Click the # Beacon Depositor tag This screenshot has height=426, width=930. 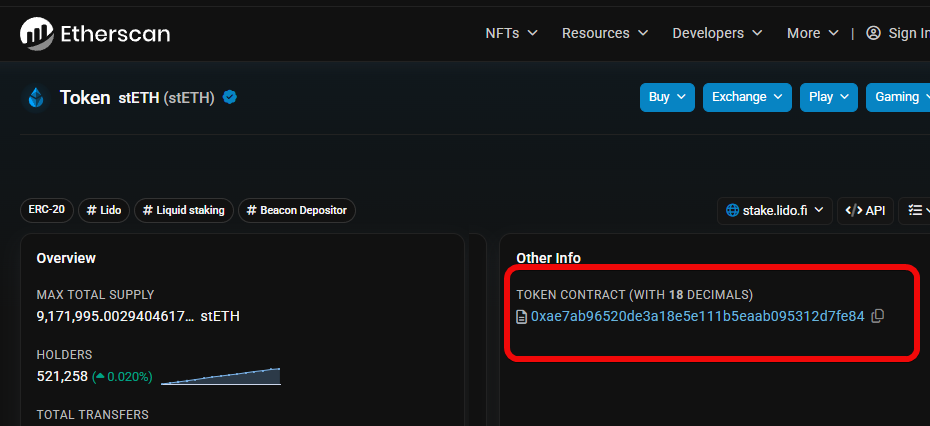coord(297,211)
